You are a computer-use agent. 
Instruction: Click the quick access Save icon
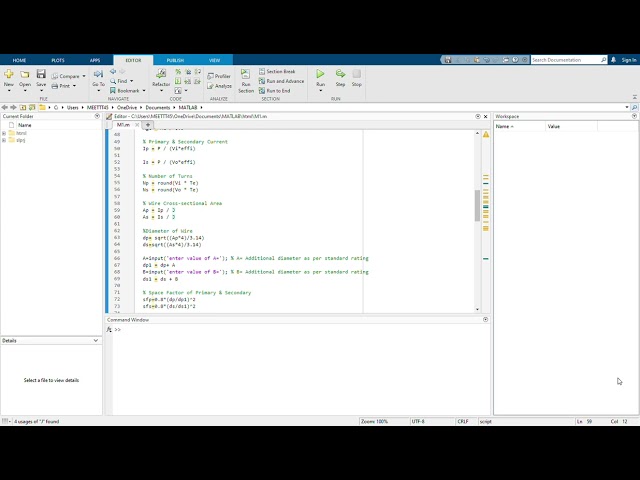click(x=448, y=60)
